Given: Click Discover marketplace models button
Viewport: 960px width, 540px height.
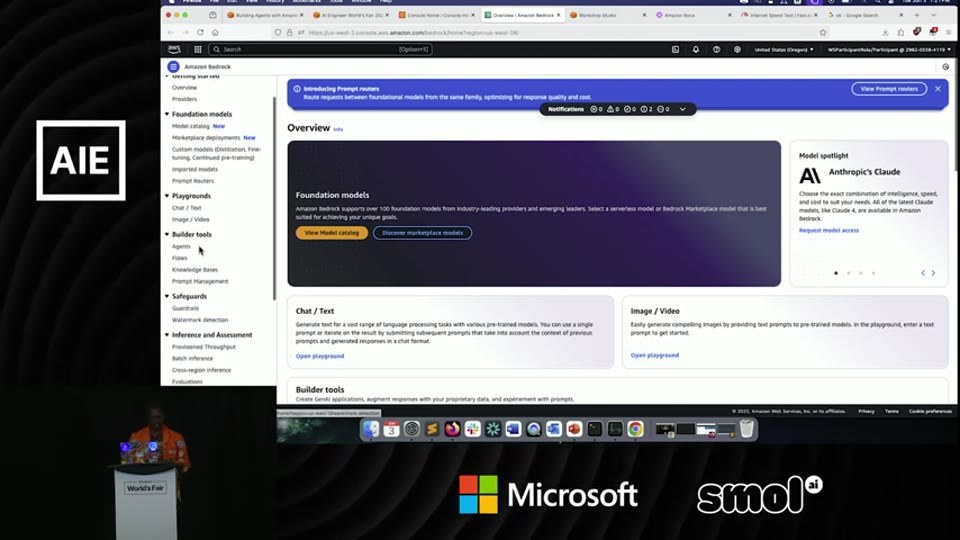Looking at the screenshot, I should (x=422, y=233).
